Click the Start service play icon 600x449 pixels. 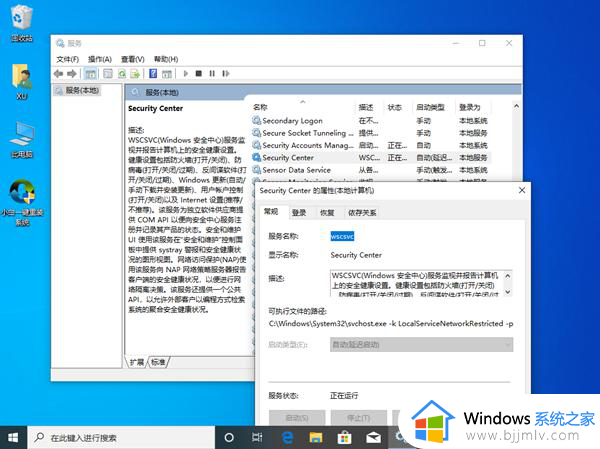[186, 73]
